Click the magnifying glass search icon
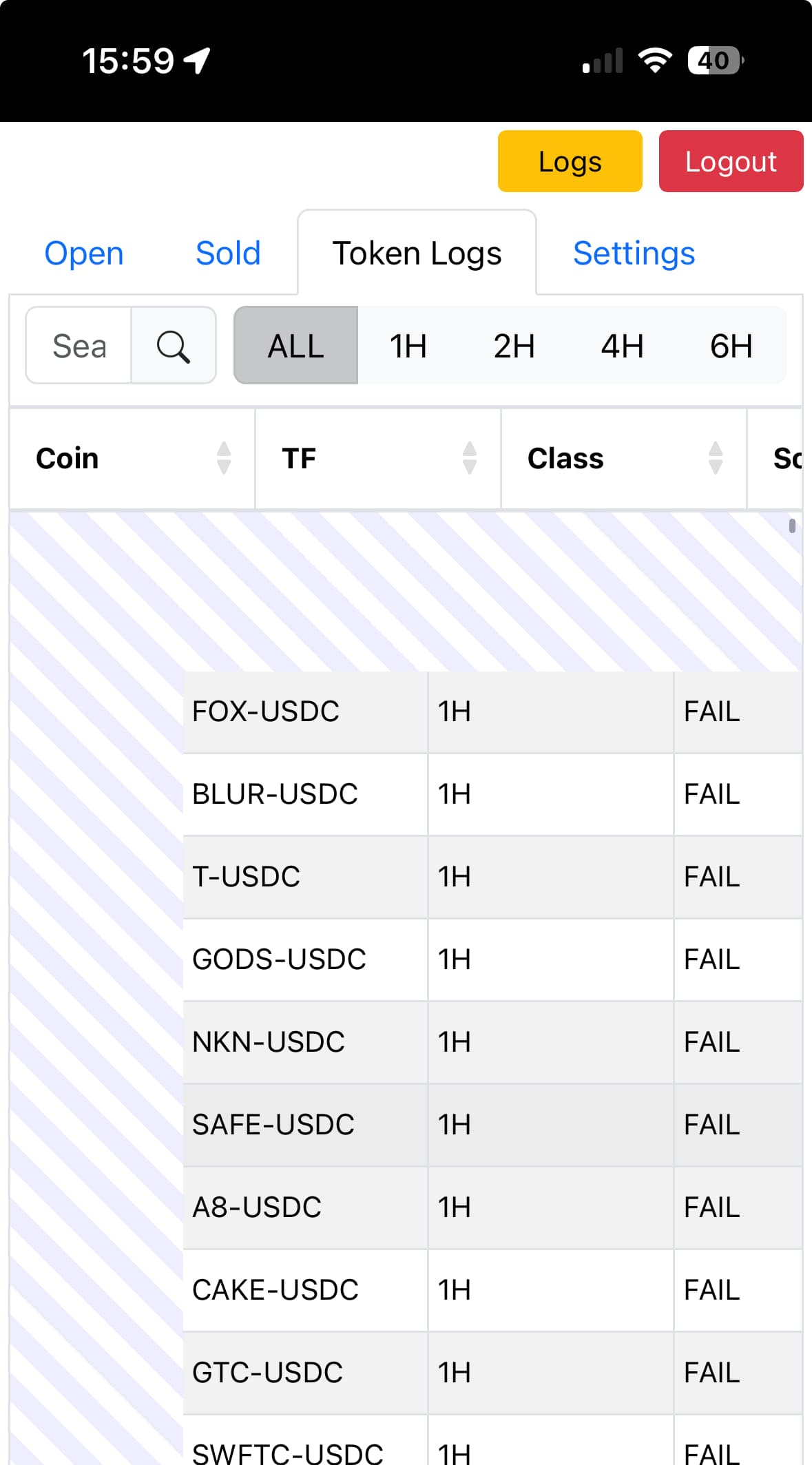 pos(173,346)
